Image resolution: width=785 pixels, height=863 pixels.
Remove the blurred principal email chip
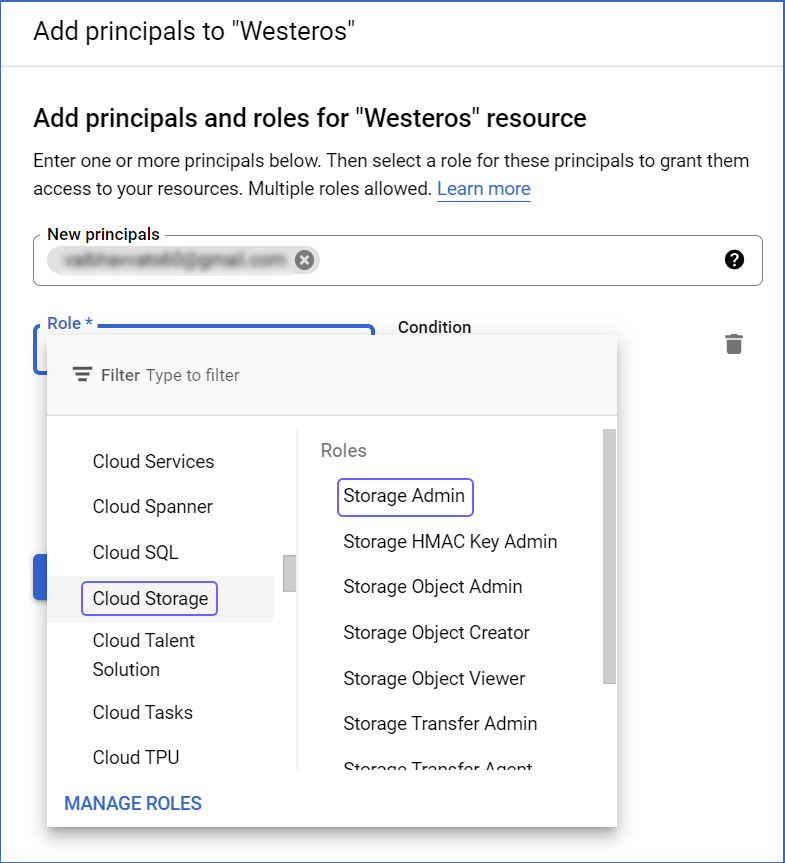pos(304,260)
